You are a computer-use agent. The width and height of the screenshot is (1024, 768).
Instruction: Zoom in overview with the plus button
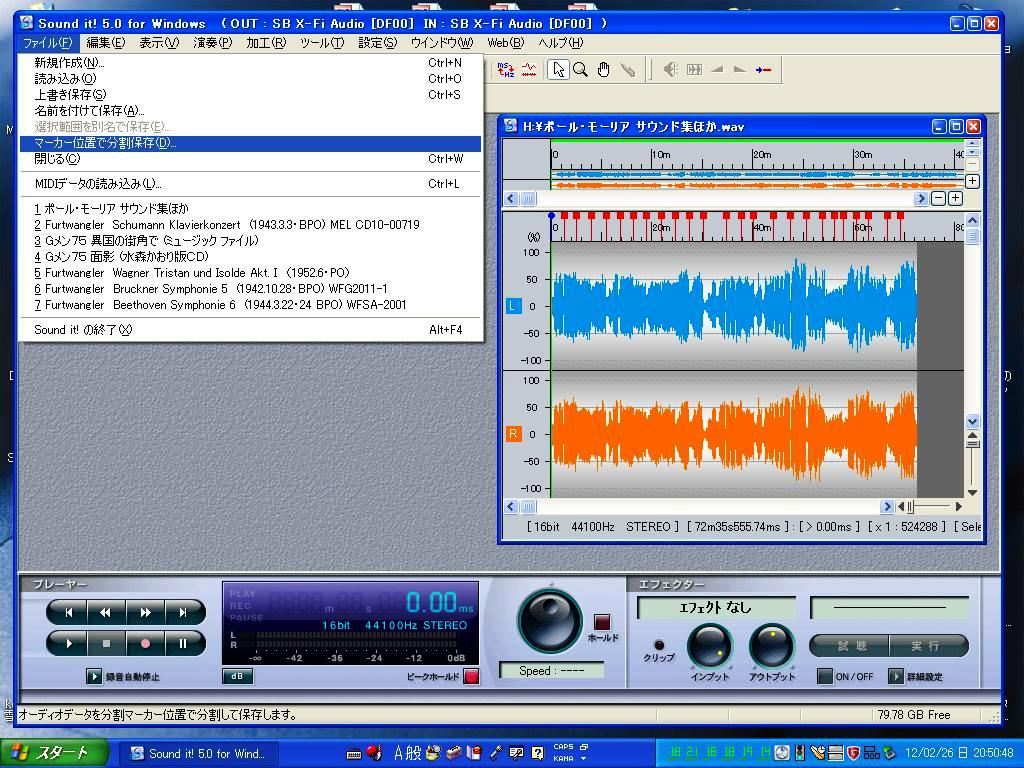[x=955, y=198]
